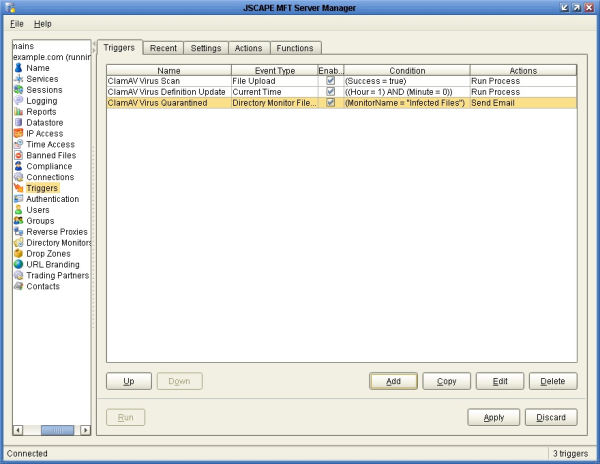Click the Users icon
This screenshot has height=464, width=600.
coord(18,210)
